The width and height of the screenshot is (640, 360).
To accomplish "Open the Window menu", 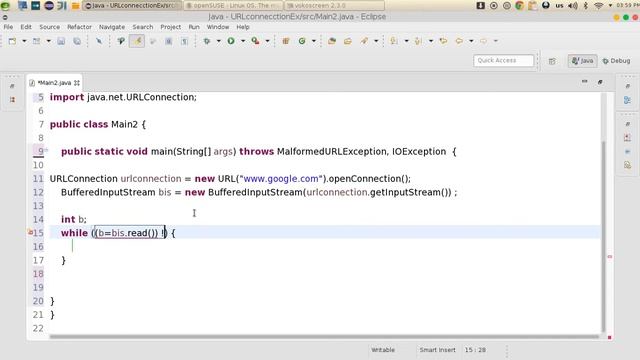I will click(x=218, y=27).
